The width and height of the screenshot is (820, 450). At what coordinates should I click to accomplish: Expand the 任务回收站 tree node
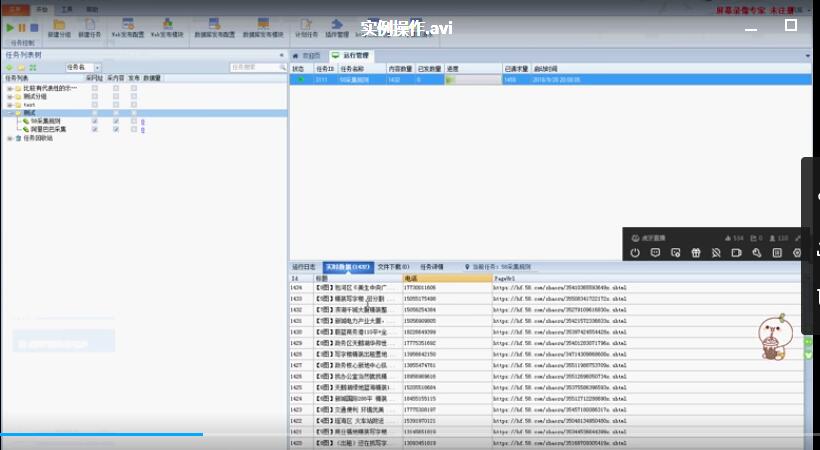[9, 138]
